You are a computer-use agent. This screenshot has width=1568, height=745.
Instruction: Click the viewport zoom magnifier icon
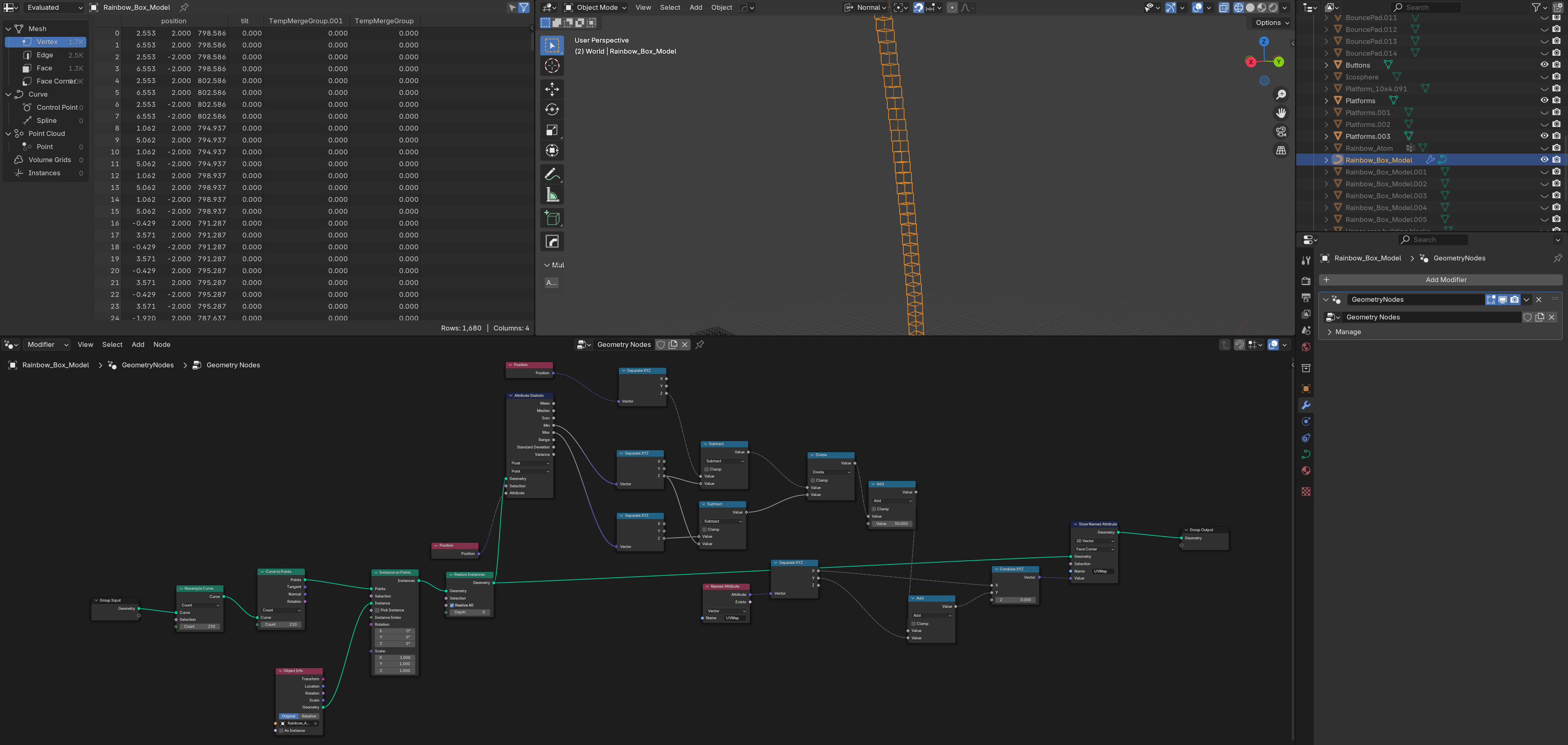point(1281,95)
